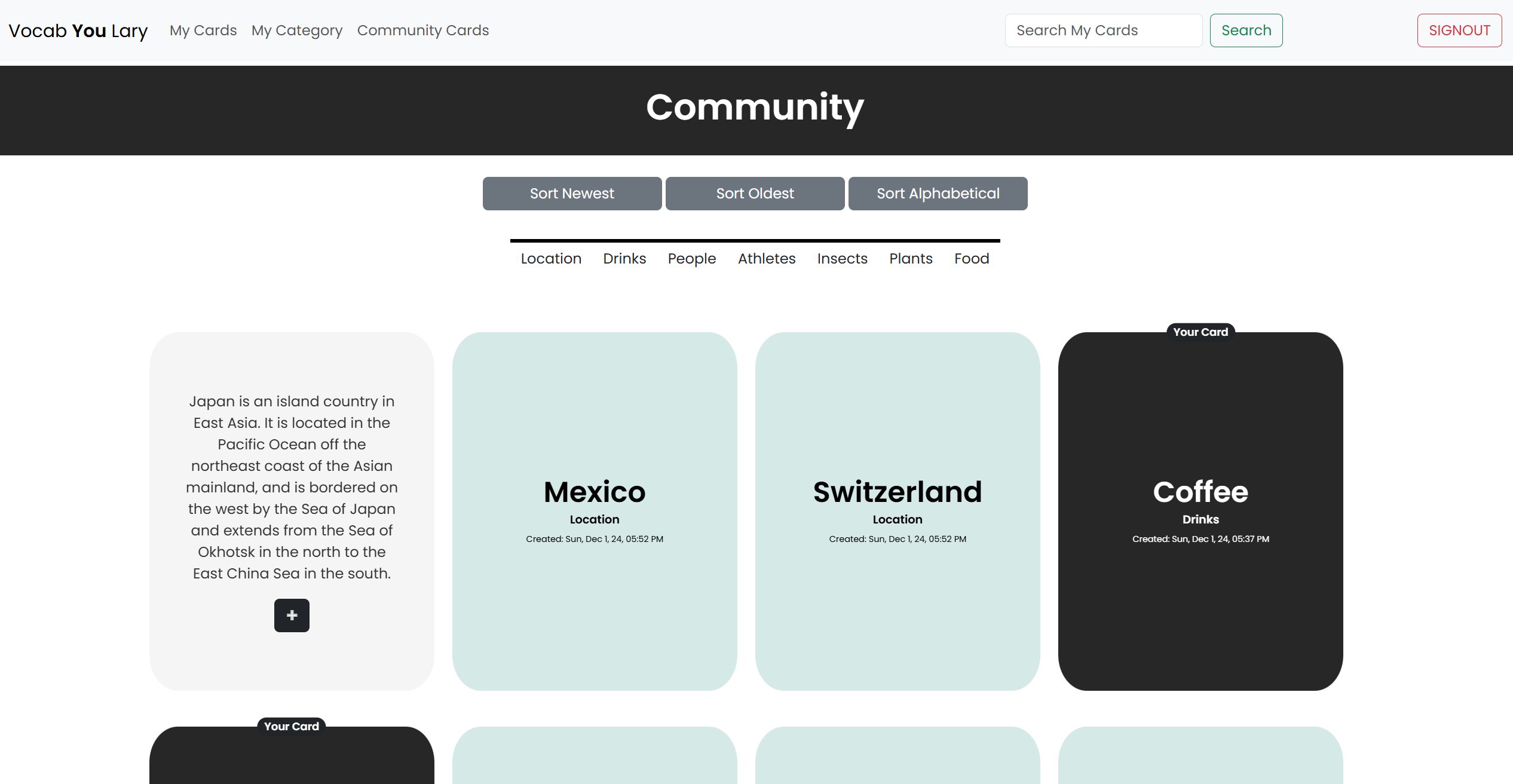The width and height of the screenshot is (1513, 784).
Task: Filter by Location category
Action: point(551,259)
